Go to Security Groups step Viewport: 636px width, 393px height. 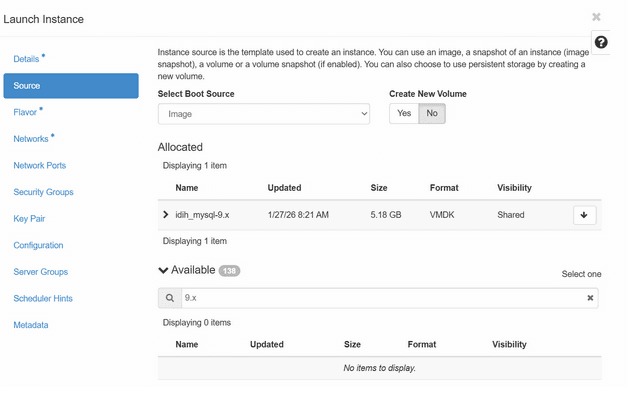(43, 192)
